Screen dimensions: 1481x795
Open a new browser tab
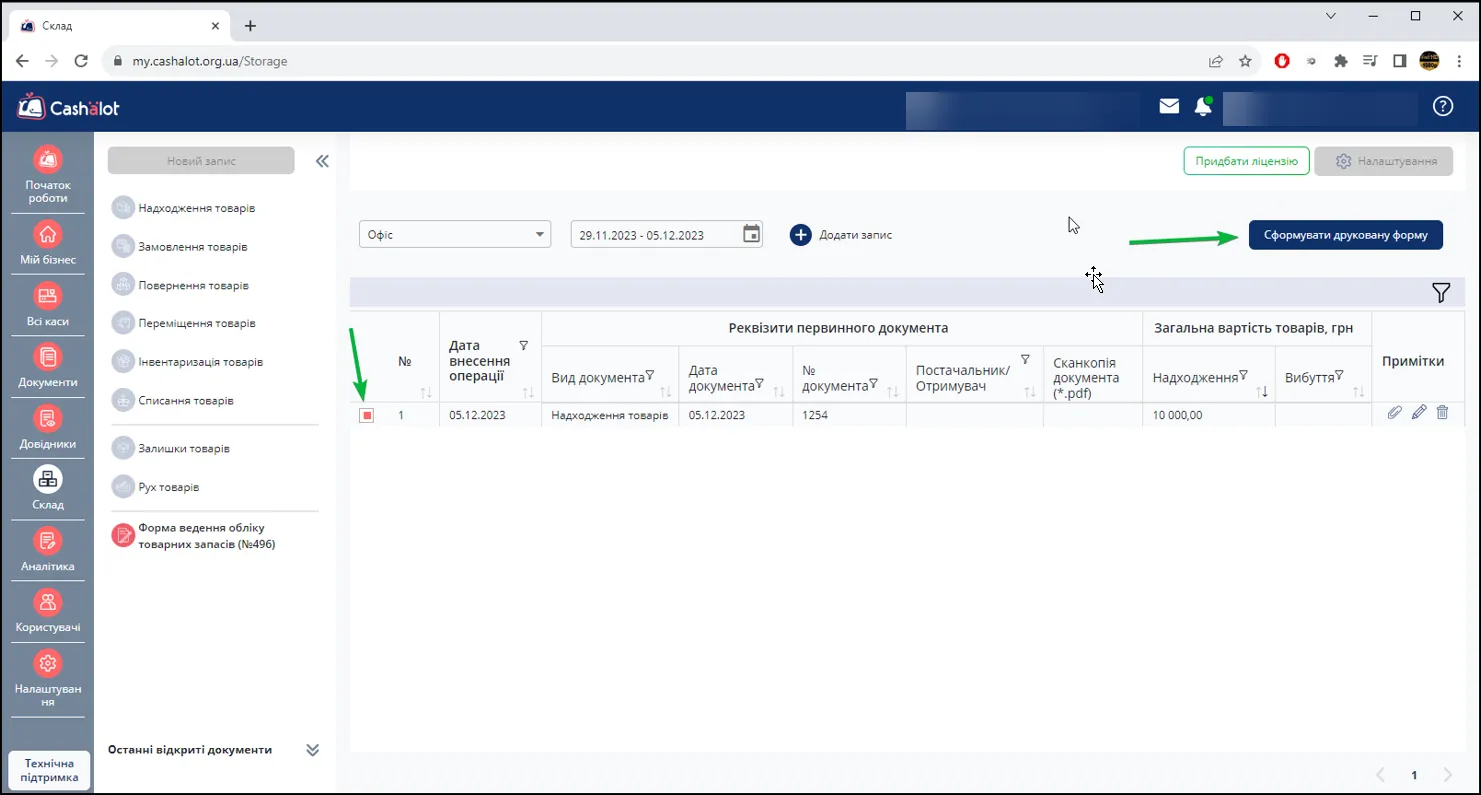click(x=250, y=26)
